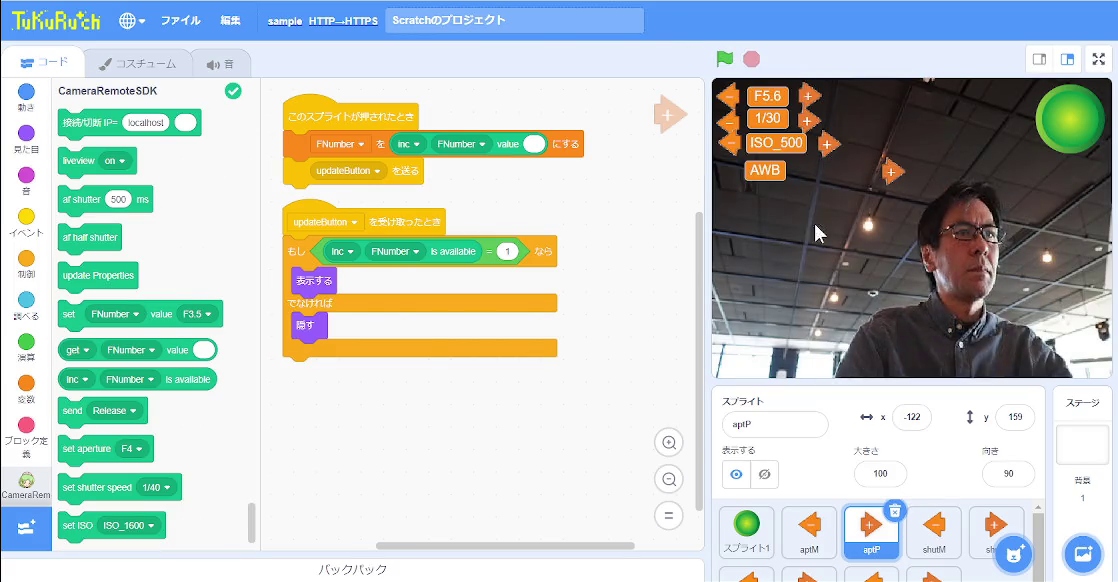Screen dimensions: 1118x582
Task: Zoom in on the code workspace
Action: click(x=669, y=442)
